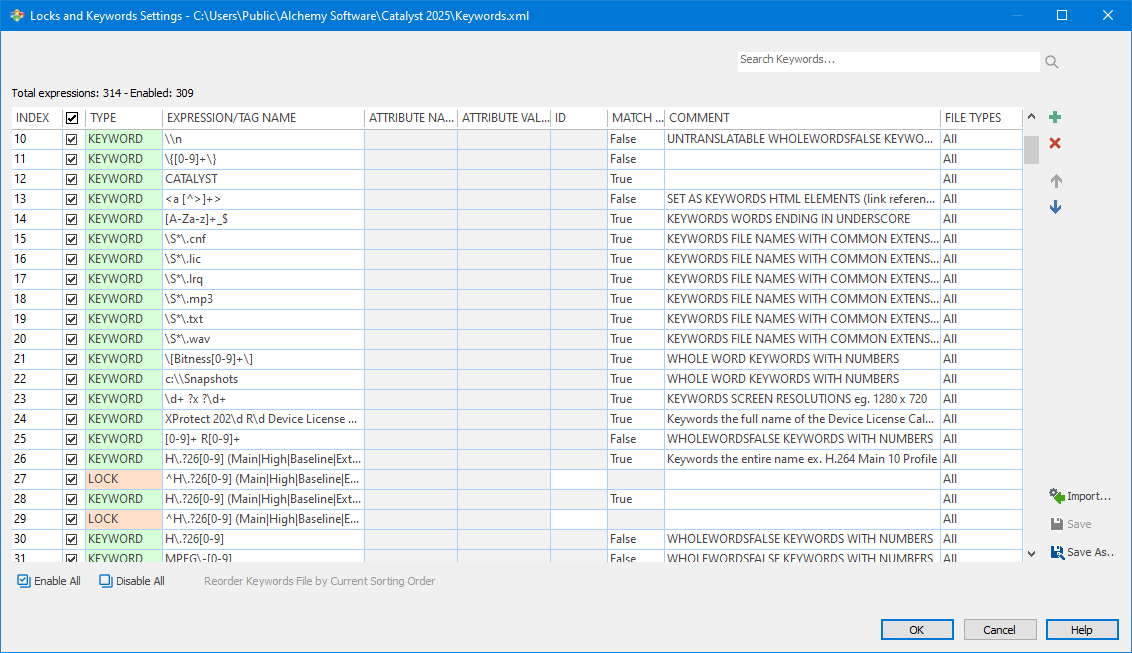This screenshot has height=653, width=1132.
Task: Click the Enable All icon
Action: coord(24,581)
